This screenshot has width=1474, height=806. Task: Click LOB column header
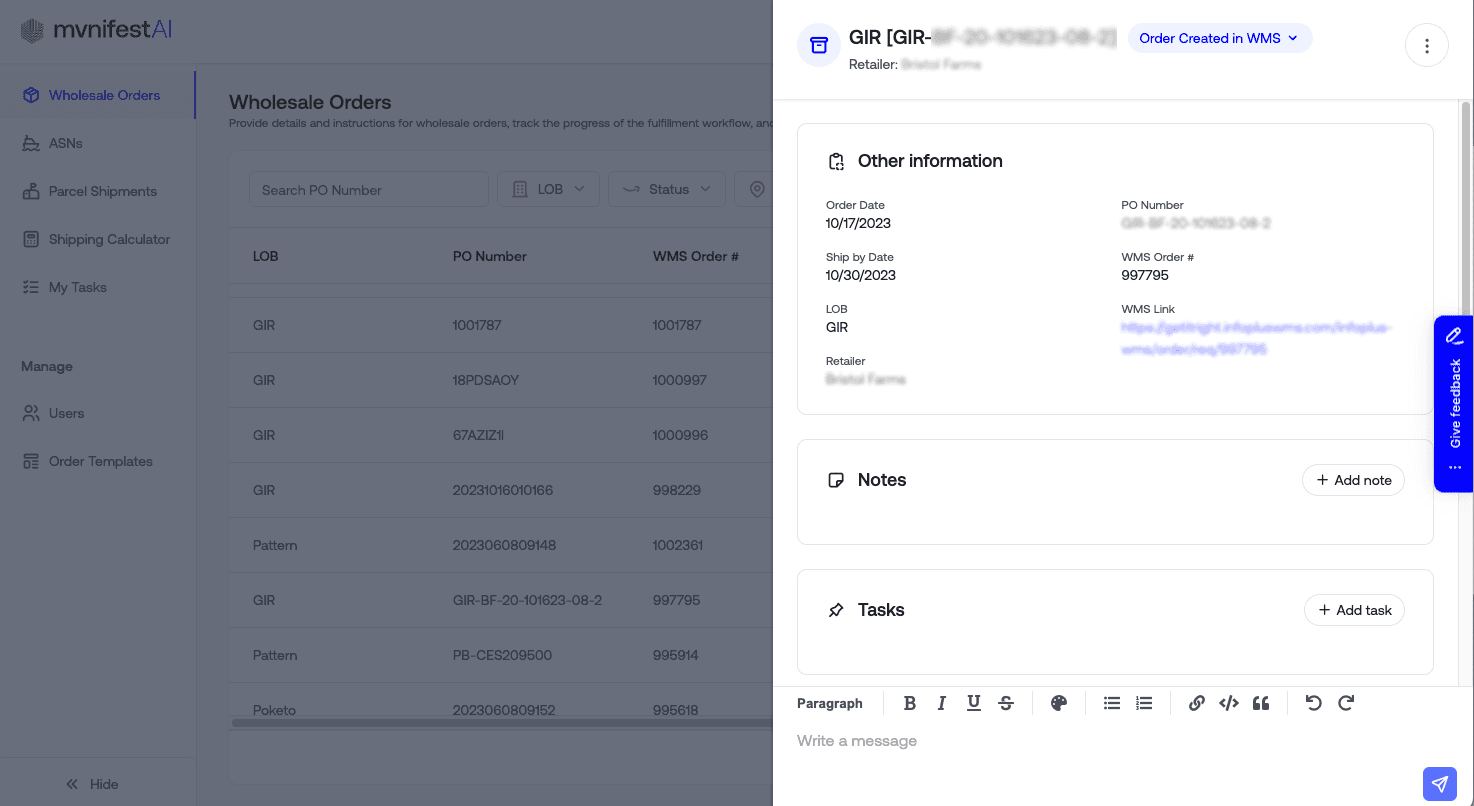pos(266,256)
